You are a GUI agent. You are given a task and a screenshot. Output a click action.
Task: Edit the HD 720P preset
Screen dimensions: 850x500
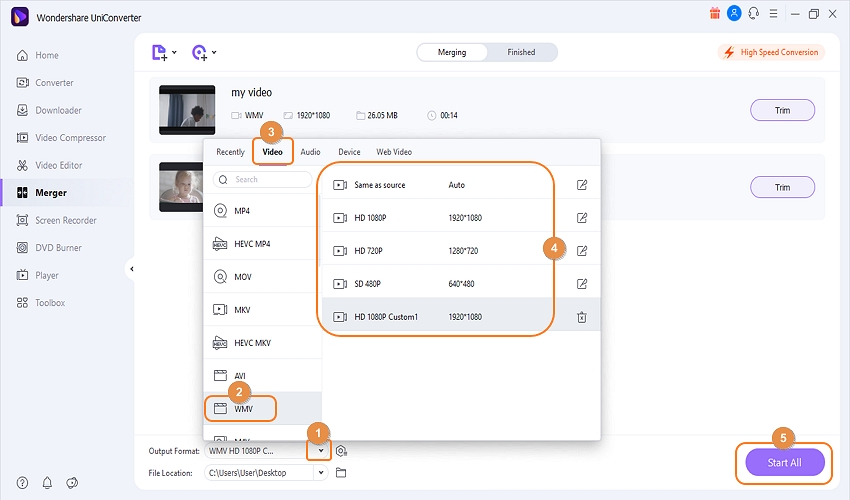click(582, 251)
